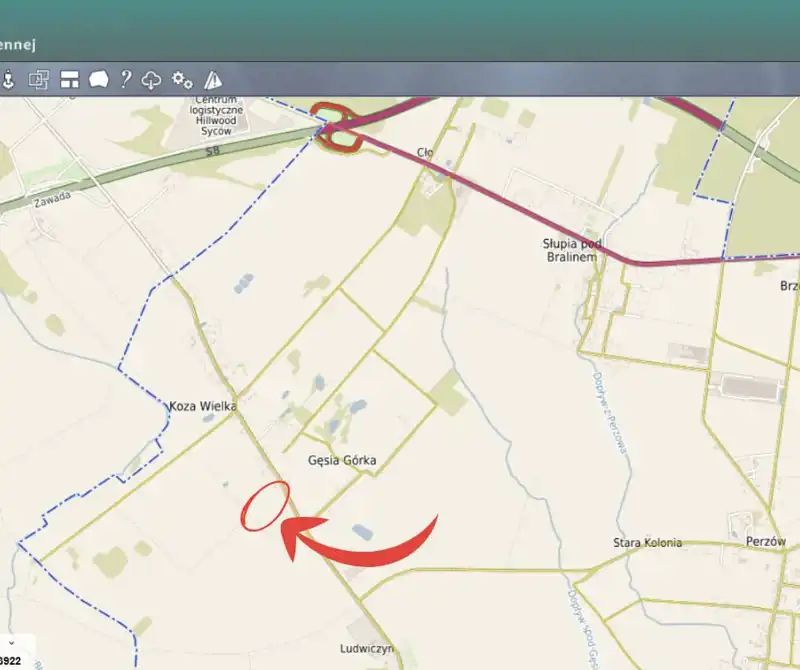Viewport: 800px width, 670px height.
Task: Select the polygon shape tool
Action: coord(98,80)
